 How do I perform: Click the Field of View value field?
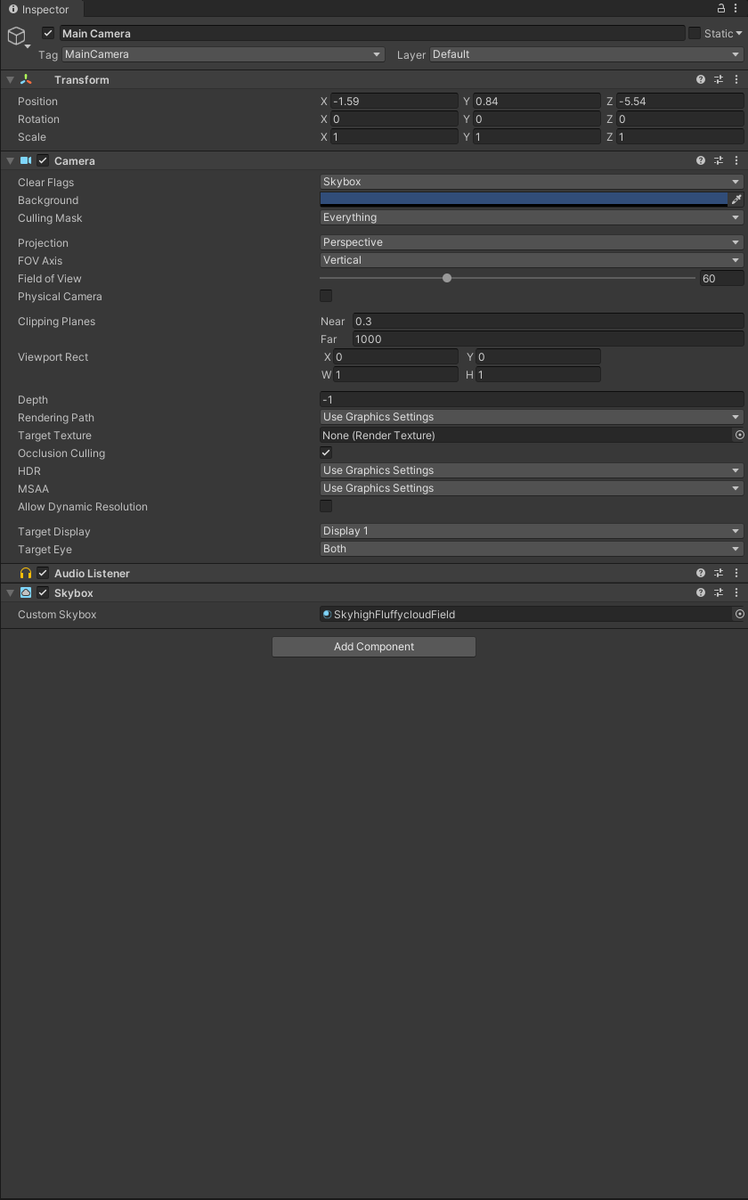coord(721,278)
